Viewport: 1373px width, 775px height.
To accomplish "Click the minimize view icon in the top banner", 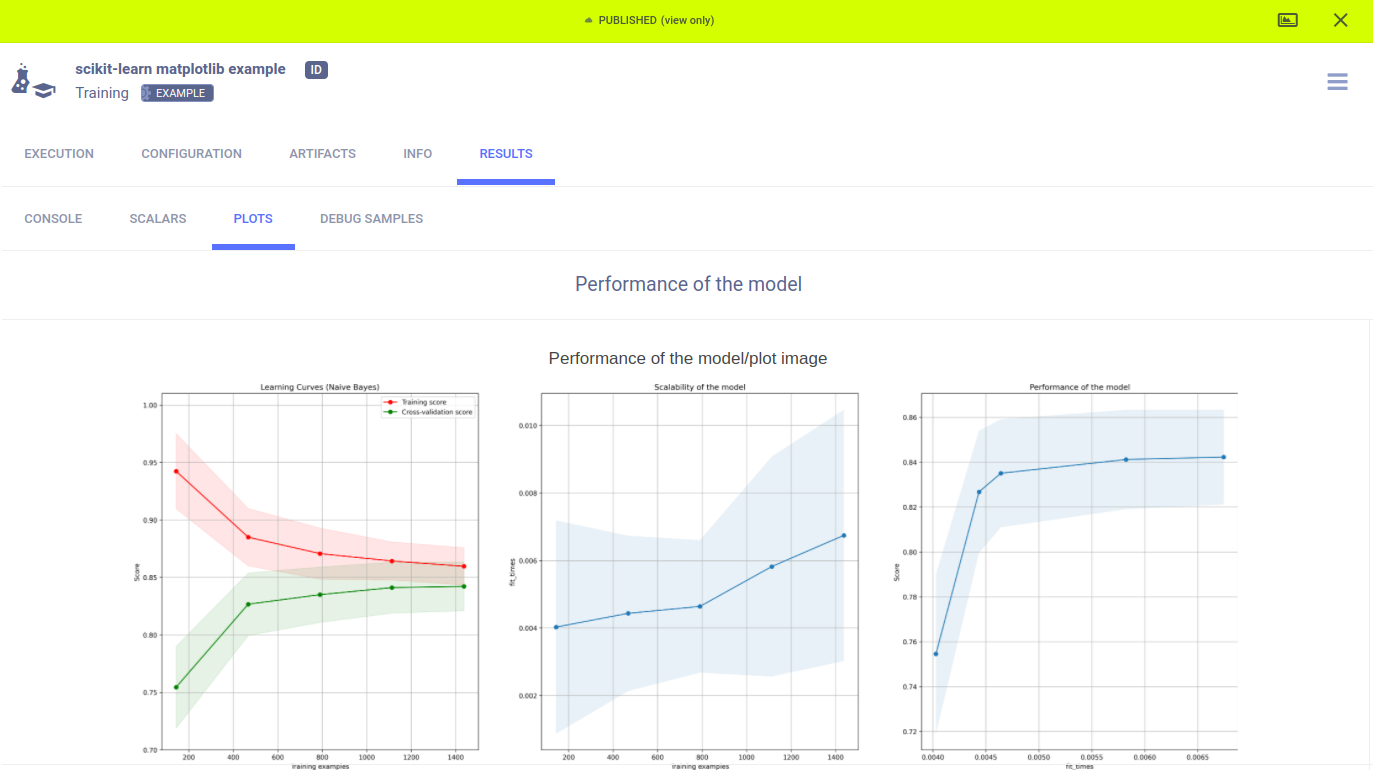I will click(x=1288, y=20).
